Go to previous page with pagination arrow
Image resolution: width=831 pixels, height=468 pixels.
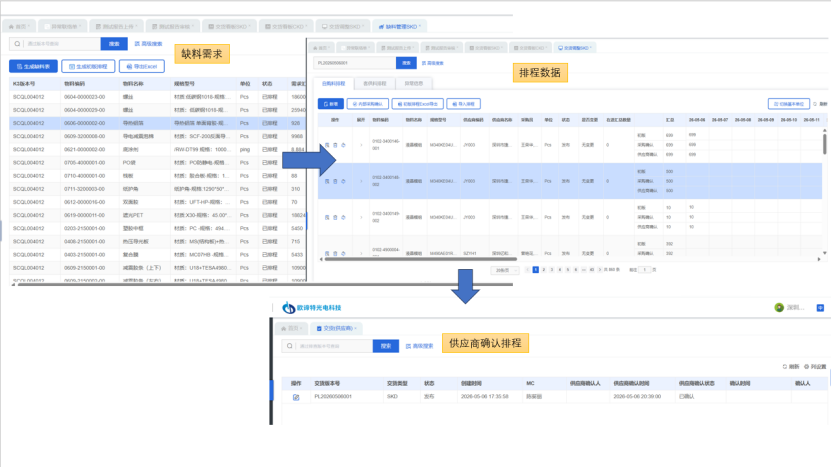(x=527, y=270)
